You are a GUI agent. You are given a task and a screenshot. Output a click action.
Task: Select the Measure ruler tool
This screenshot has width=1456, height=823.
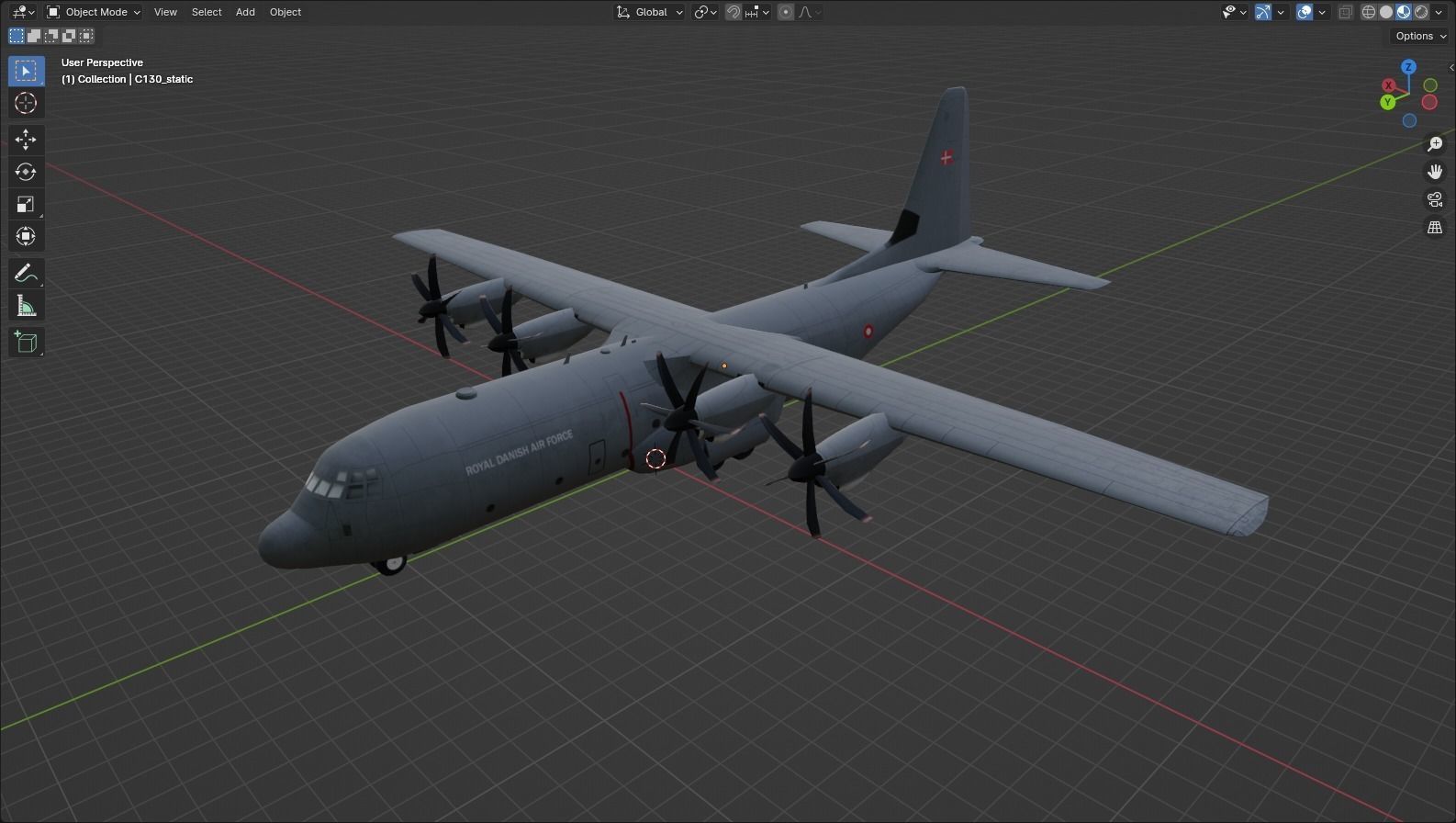point(26,305)
